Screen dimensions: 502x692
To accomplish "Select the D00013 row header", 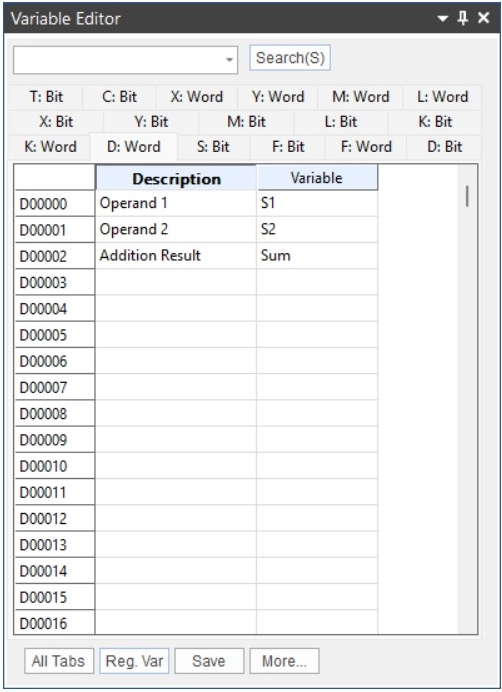I will [x=55, y=545].
